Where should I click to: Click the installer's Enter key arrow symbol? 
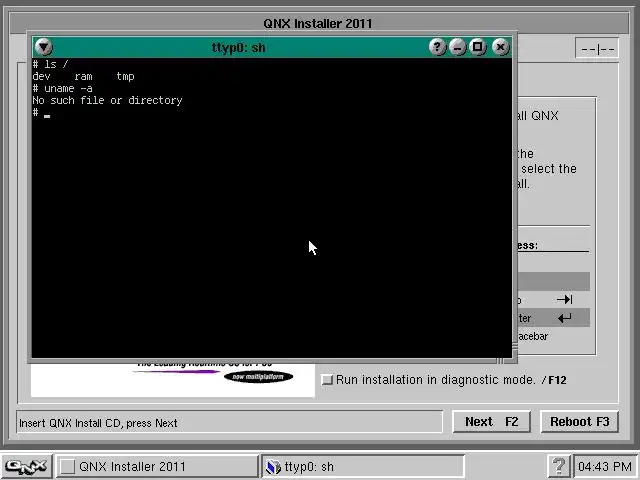565,318
